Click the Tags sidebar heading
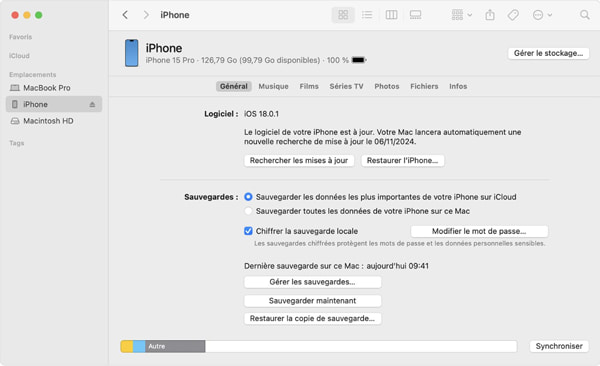 pos(16,143)
